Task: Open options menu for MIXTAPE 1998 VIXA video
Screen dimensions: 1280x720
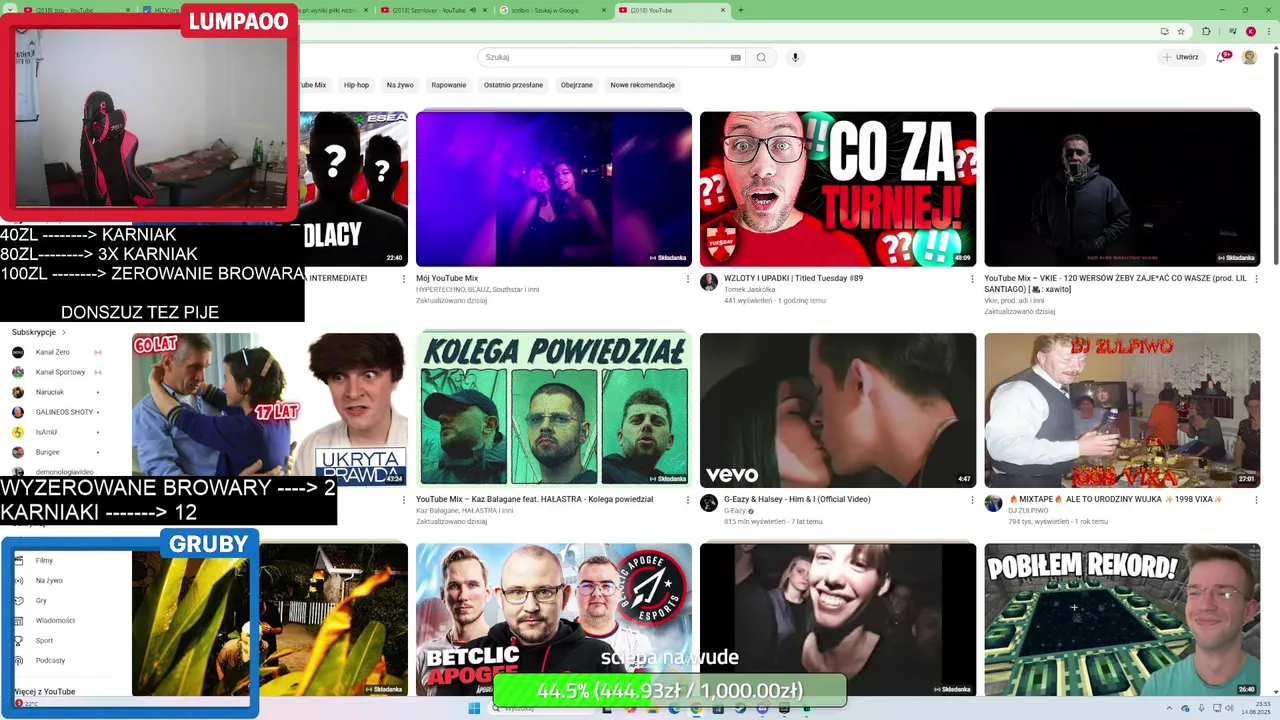Action: point(1256,500)
